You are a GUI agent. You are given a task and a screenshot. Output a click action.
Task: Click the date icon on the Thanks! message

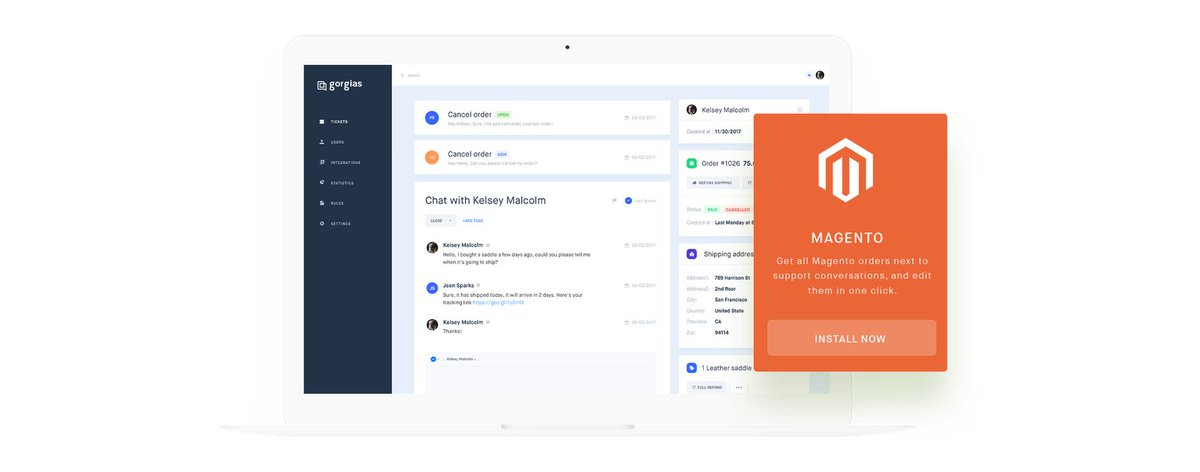point(627,323)
